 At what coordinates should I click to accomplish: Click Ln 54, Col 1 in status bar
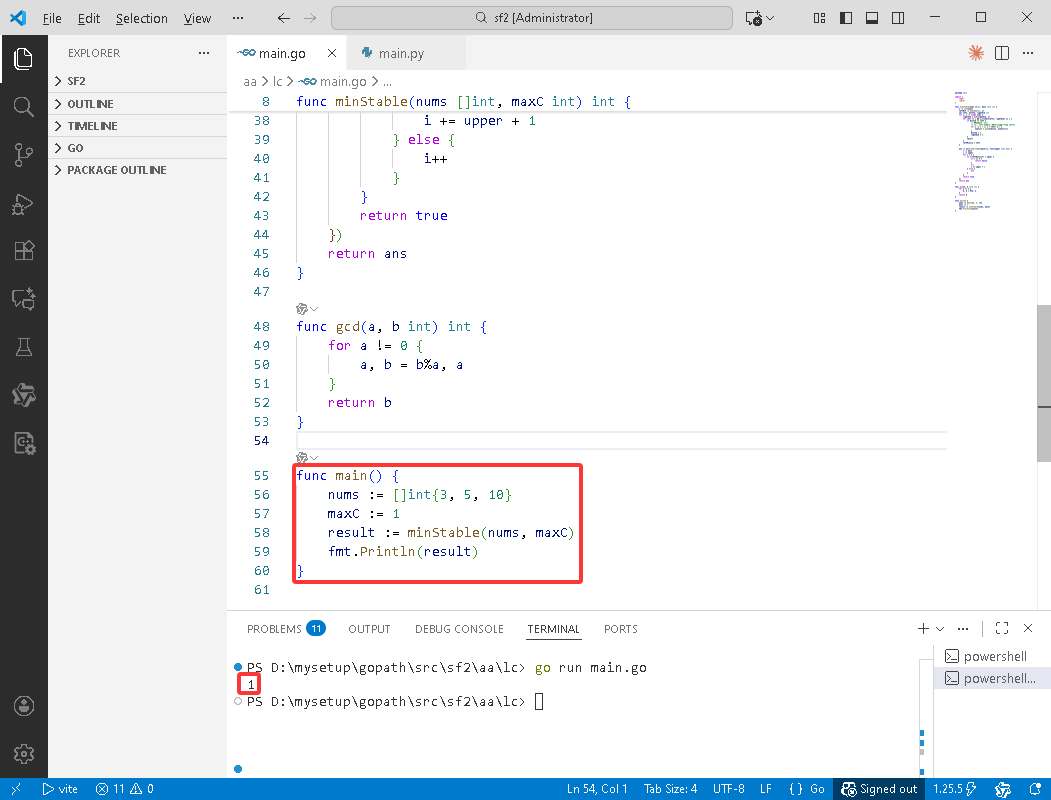pos(597,789)
